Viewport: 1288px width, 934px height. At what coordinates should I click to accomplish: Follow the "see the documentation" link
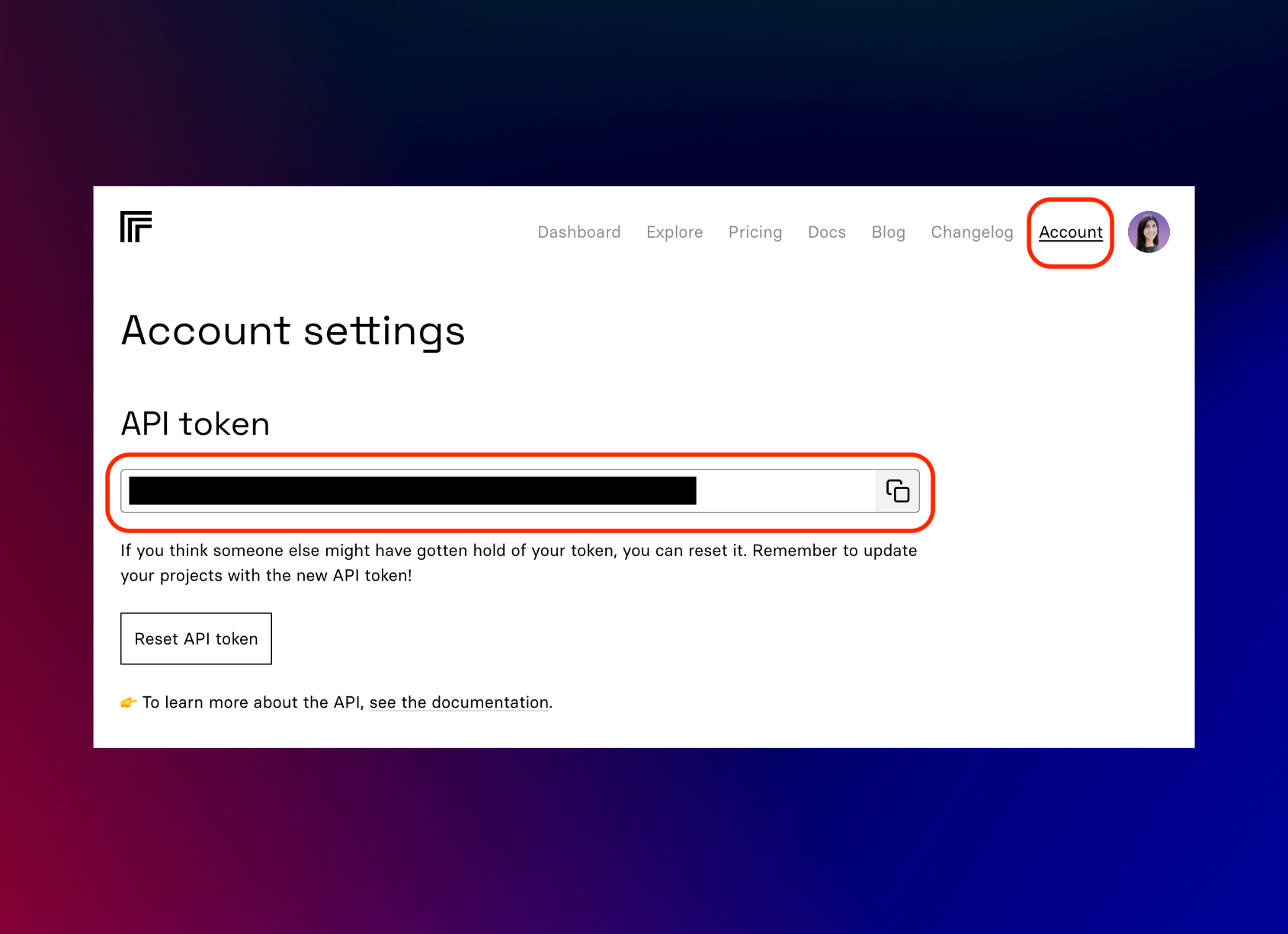point(459,702)
